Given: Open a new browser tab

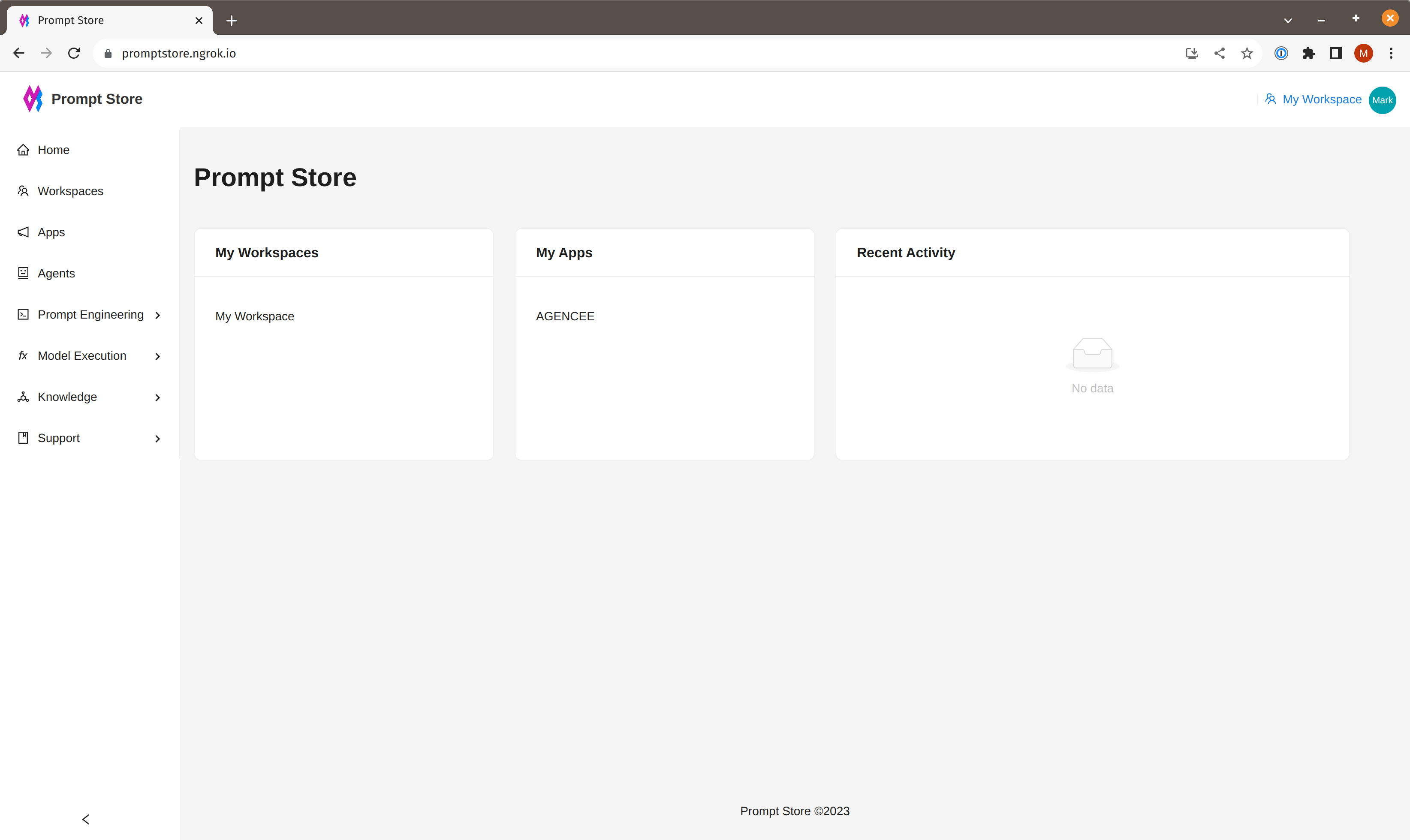Looking at the screenshot, I should tap(232, 21).
